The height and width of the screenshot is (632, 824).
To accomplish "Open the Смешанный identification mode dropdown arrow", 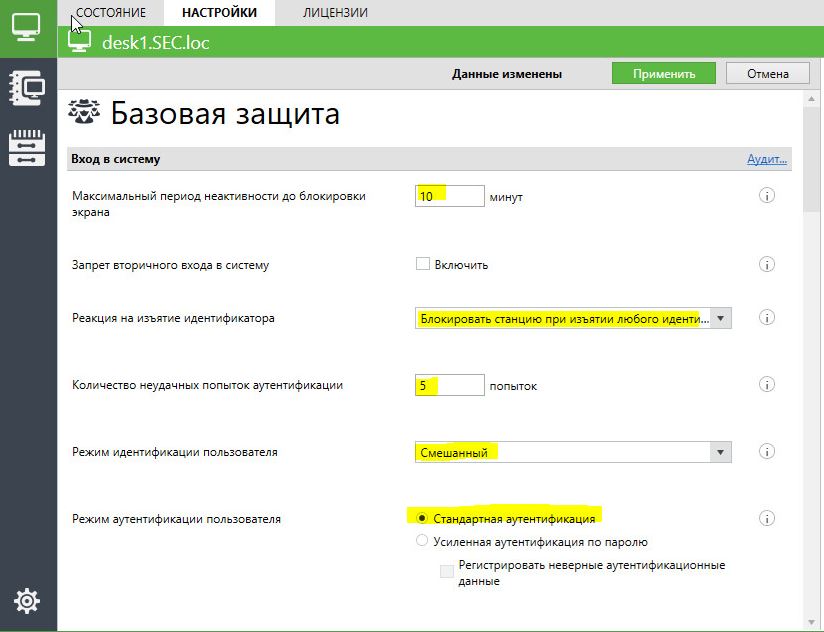I will 720,452.
